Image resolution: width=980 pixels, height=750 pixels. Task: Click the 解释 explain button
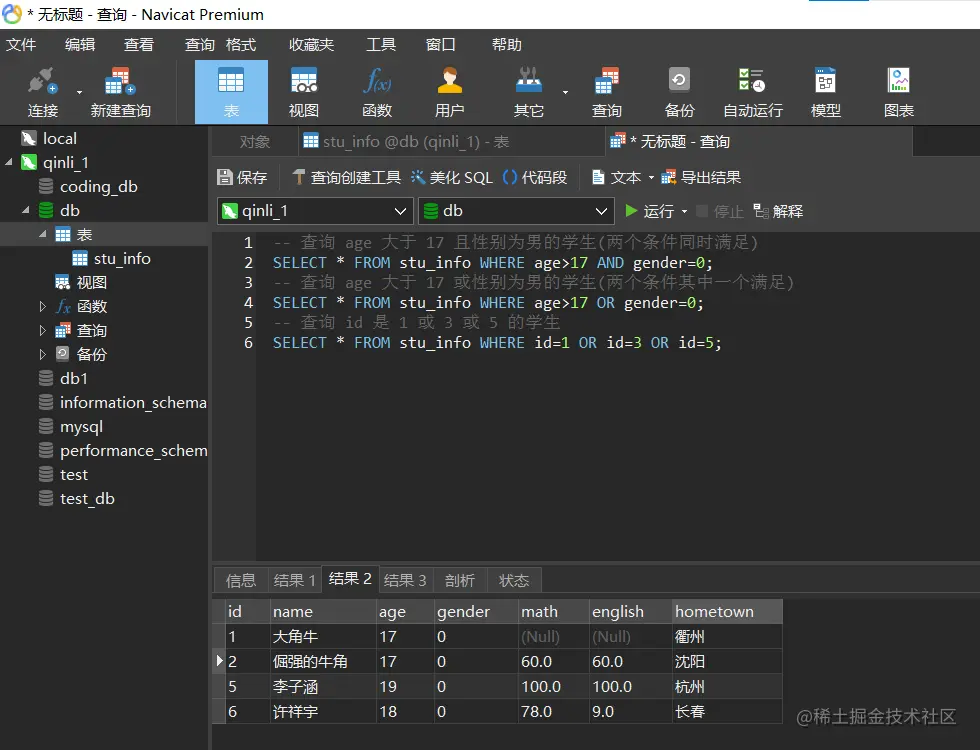[x=778, y=211]
